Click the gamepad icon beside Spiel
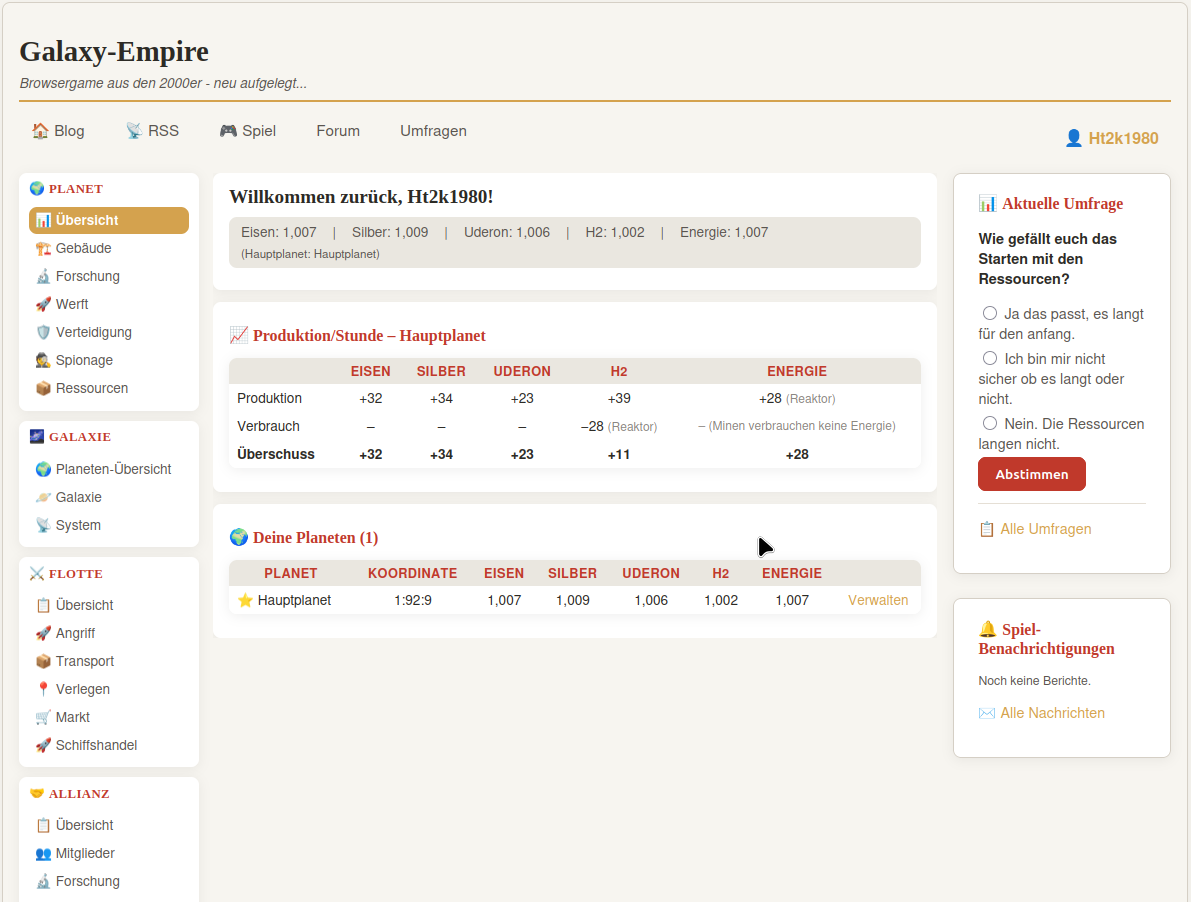This screenshot has height=902, width=1191. [228, 131]
